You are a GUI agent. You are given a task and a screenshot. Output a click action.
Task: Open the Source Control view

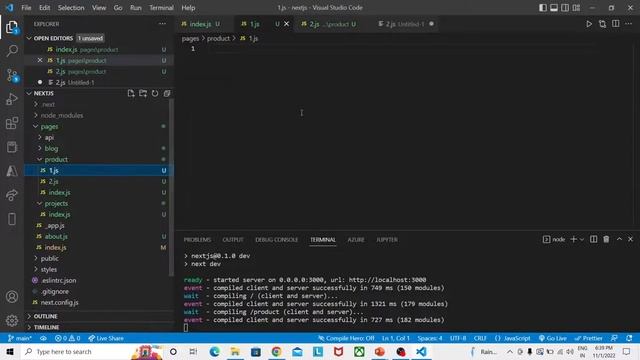click(x=12, y=76)
